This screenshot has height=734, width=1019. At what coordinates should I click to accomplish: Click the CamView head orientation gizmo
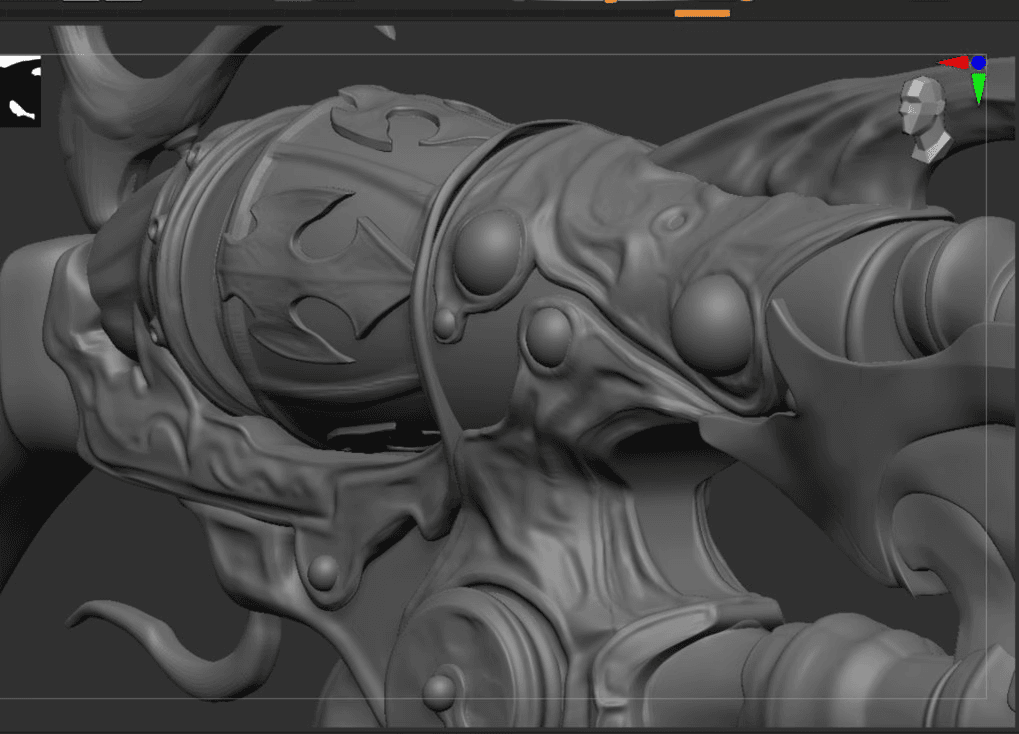click(x=925, y=120)
